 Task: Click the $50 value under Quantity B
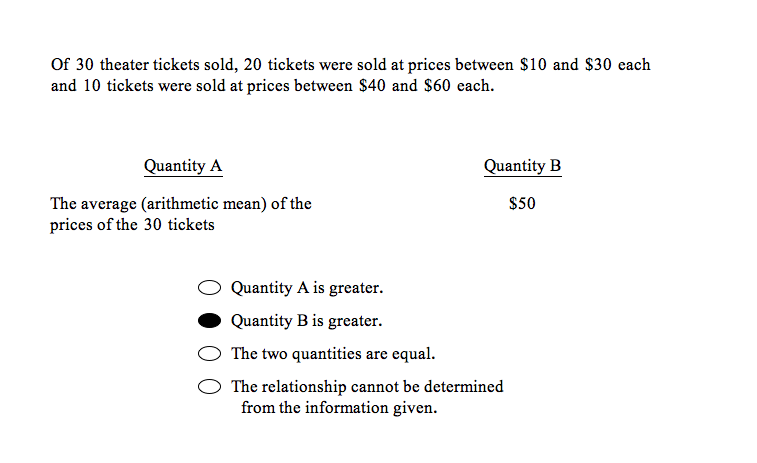tap(522, 204)
